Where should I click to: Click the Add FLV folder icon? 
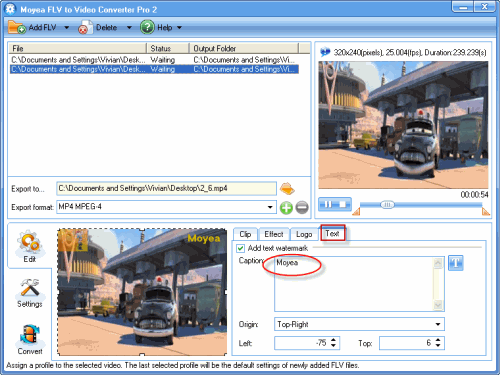pos(17,27)
